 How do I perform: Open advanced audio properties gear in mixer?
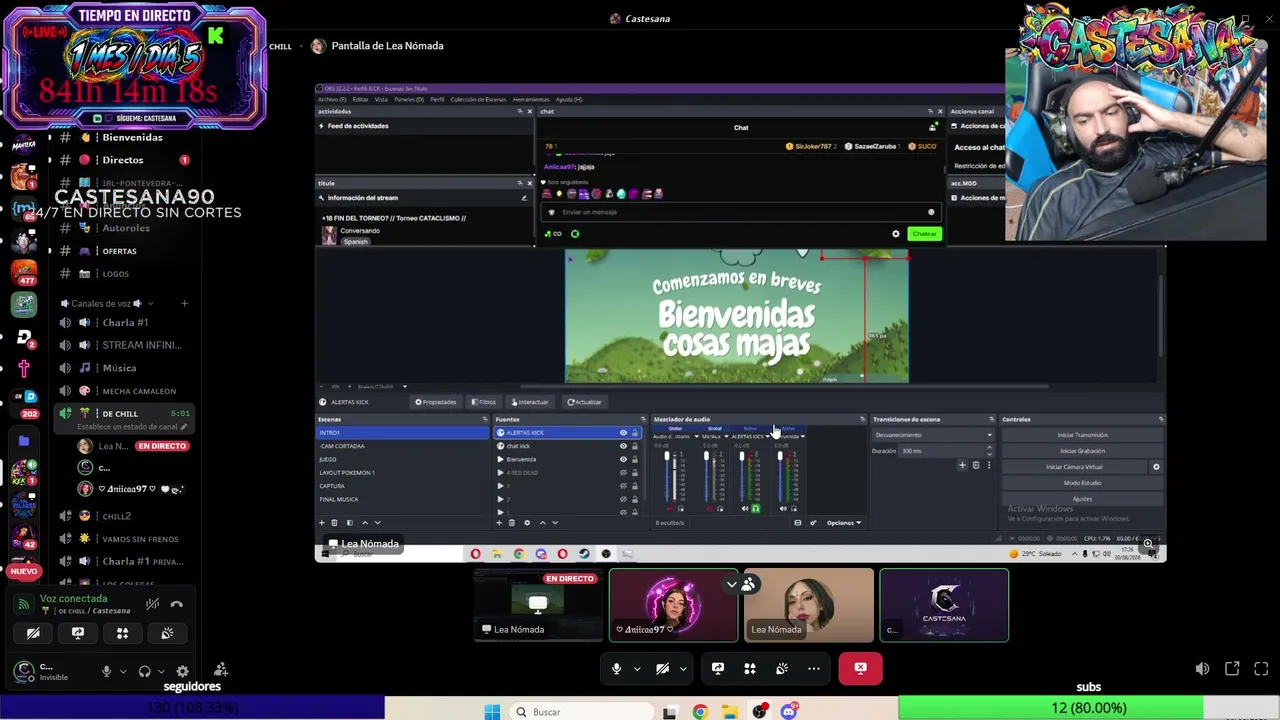tap(812, 523)
